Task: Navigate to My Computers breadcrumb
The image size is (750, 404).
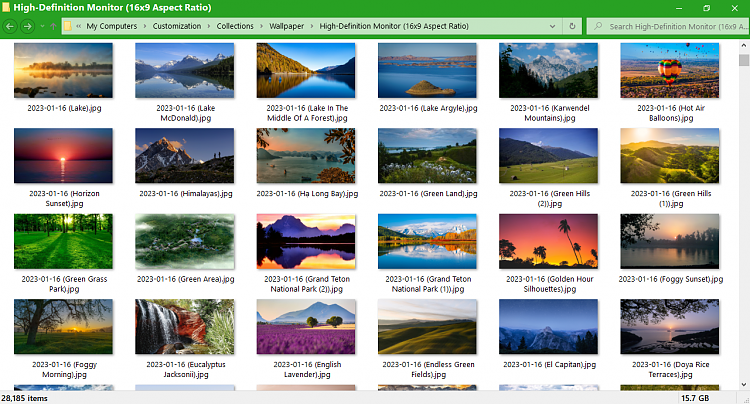Action: (111, 26)
